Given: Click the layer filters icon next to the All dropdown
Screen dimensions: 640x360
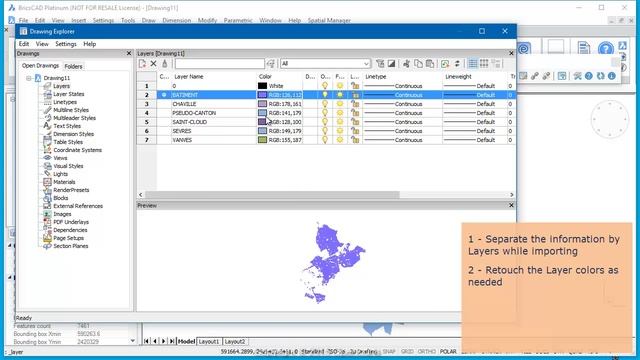Looking at the screenshot, I should pos(380,64).
